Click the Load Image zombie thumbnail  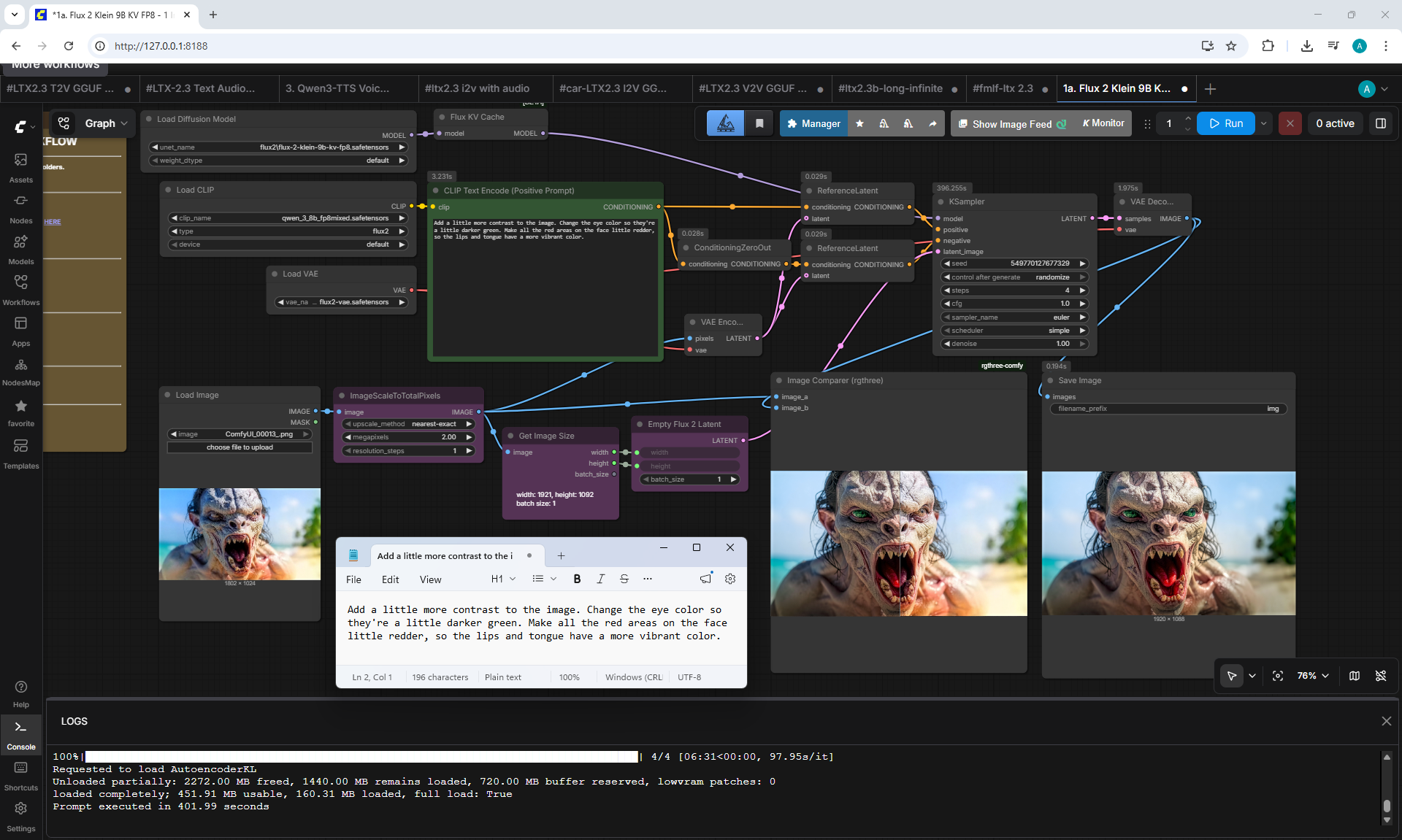pos(240,533)
